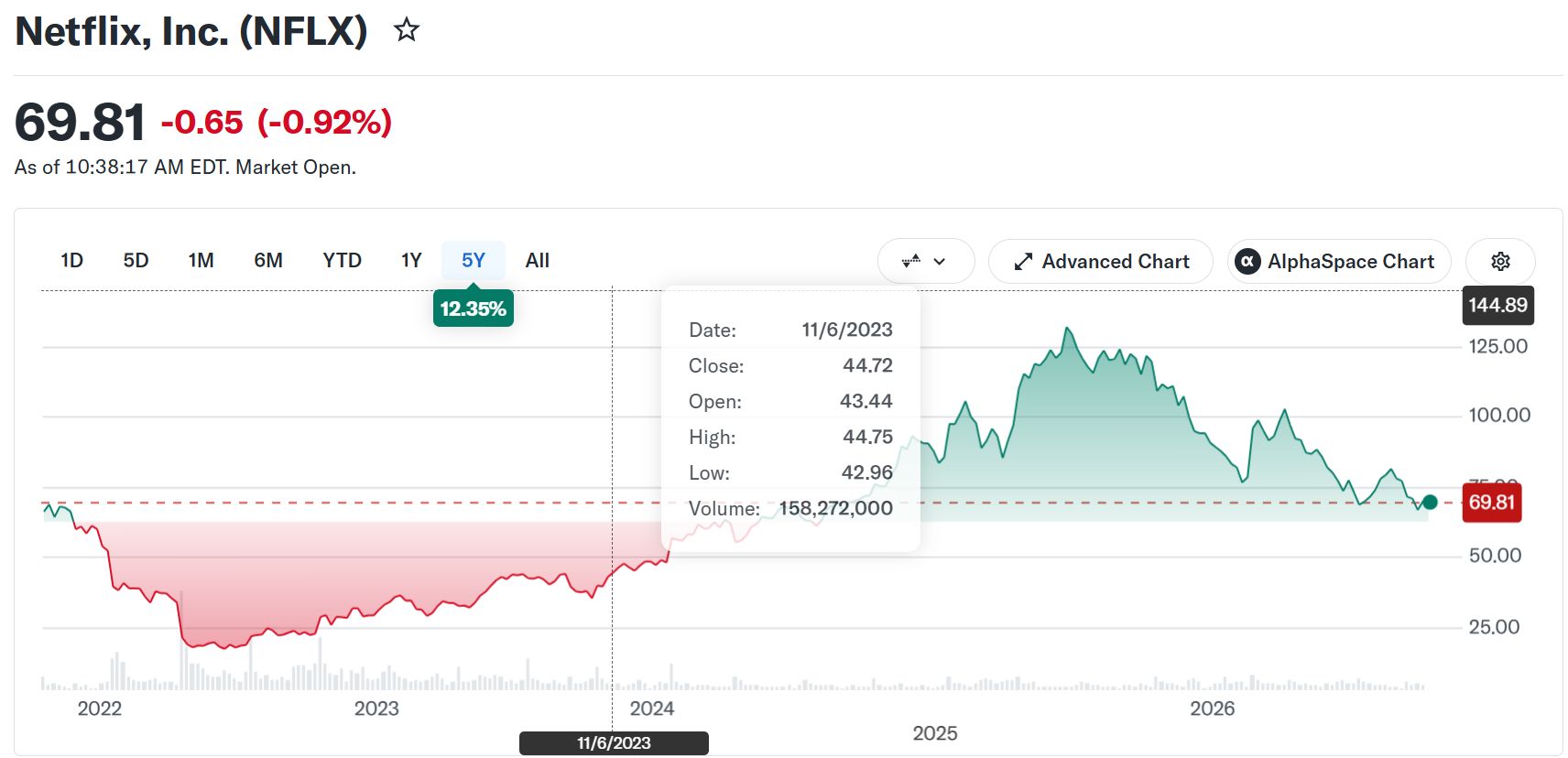Click the tooltip date 11/6/2023
The height and width of the screenshot is (758, 1568).
847,330
